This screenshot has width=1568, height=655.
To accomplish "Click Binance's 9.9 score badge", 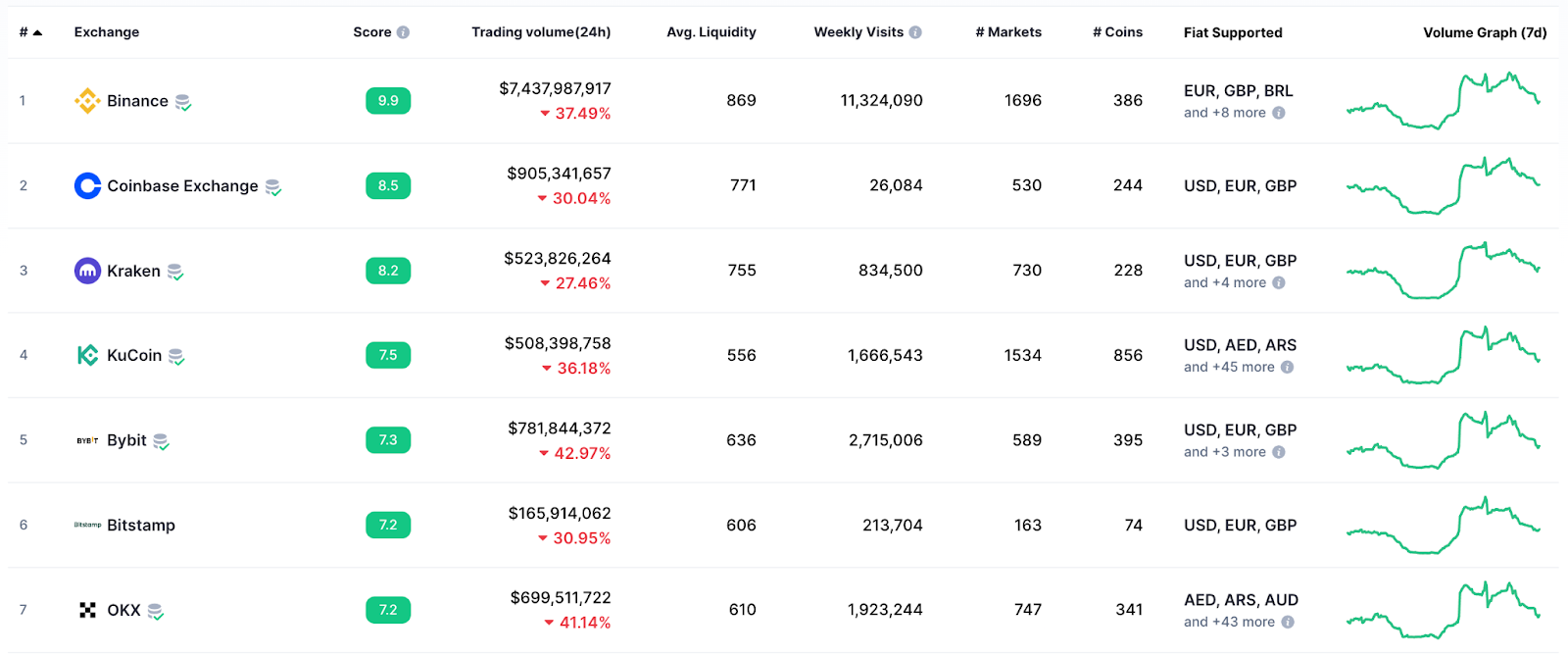I will point(388,101).
